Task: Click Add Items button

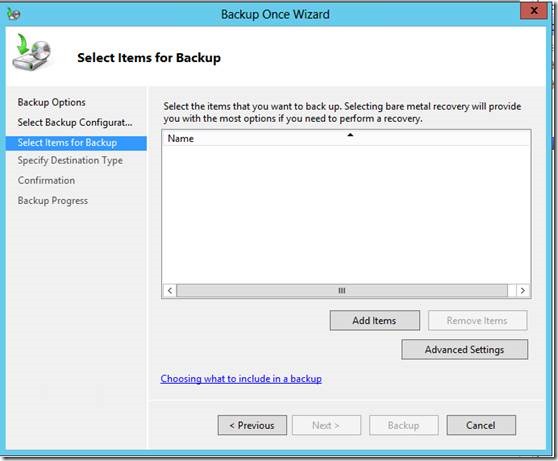Action: point(374,320)
